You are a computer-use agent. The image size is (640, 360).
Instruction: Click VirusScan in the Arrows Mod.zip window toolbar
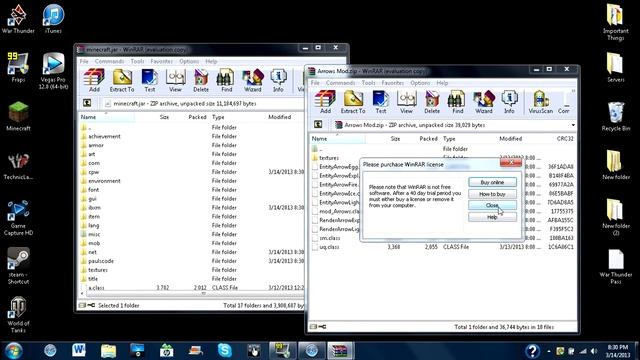point(540,102)
